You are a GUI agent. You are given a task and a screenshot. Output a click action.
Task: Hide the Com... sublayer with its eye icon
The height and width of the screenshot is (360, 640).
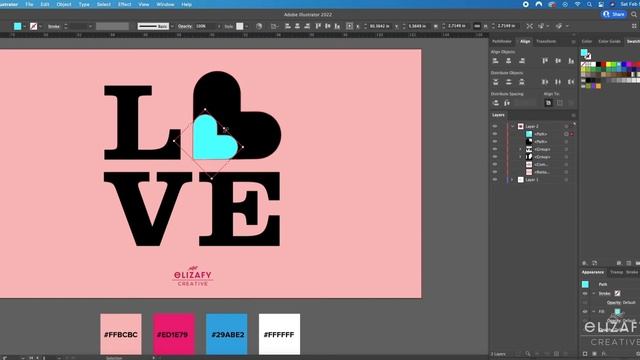click(495, 164)
